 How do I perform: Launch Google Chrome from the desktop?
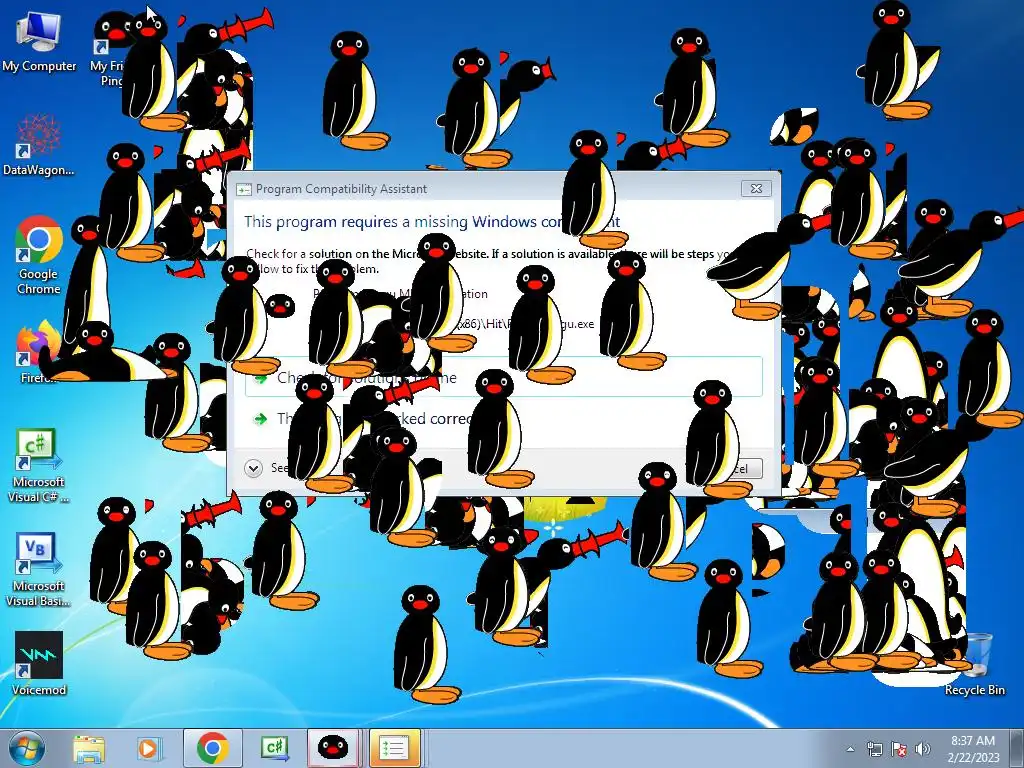click(x=39, y=255)
